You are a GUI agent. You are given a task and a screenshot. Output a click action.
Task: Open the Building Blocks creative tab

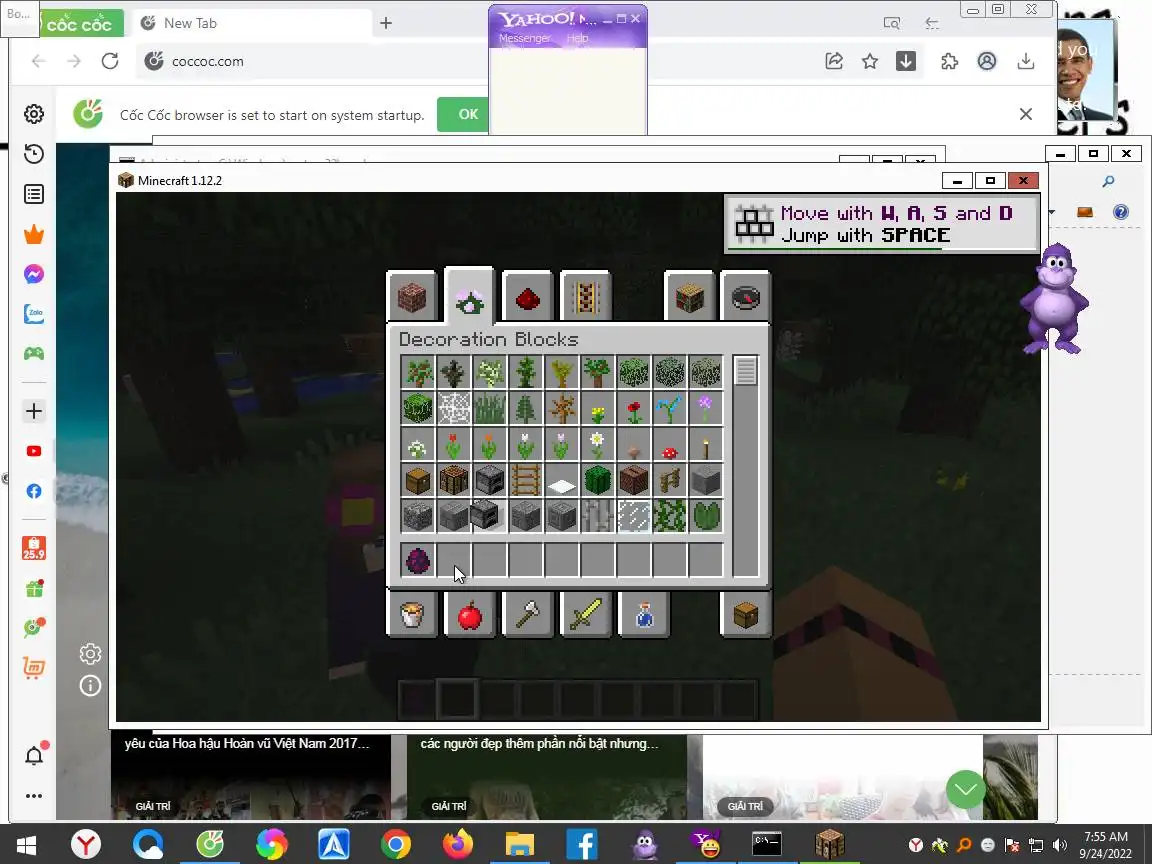411,296
